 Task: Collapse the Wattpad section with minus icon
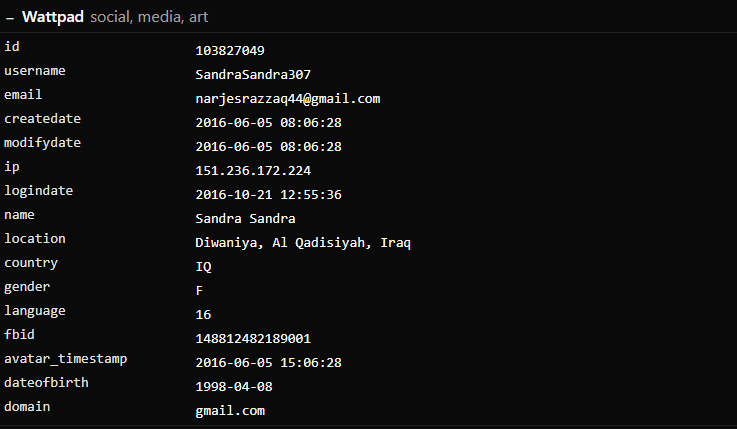tap(10, 18)
